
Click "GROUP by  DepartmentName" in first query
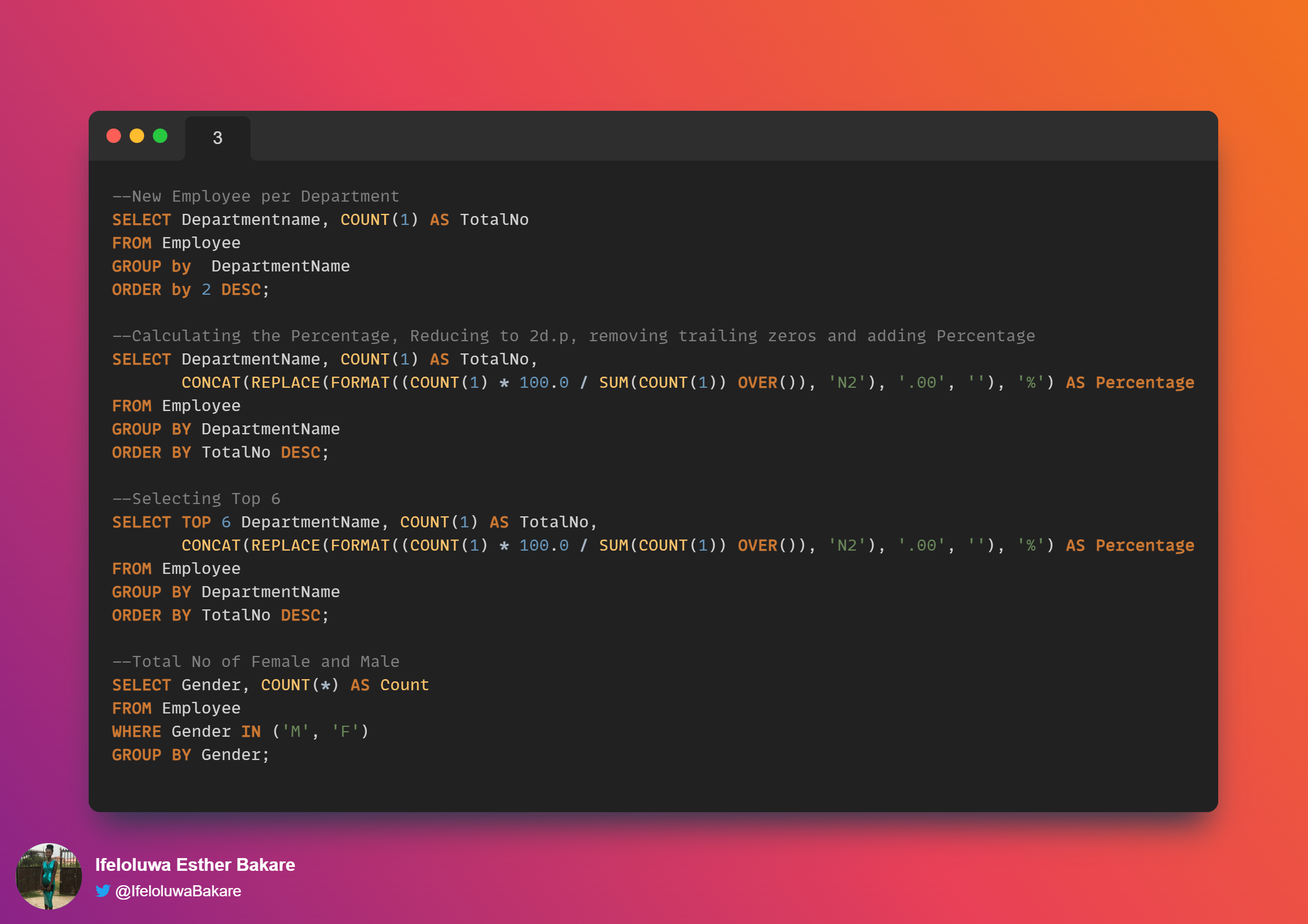tap(231, 266)
